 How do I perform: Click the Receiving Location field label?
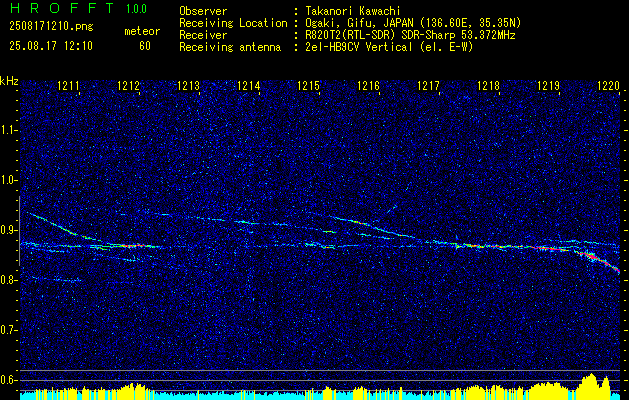click(x=233, y=23)
